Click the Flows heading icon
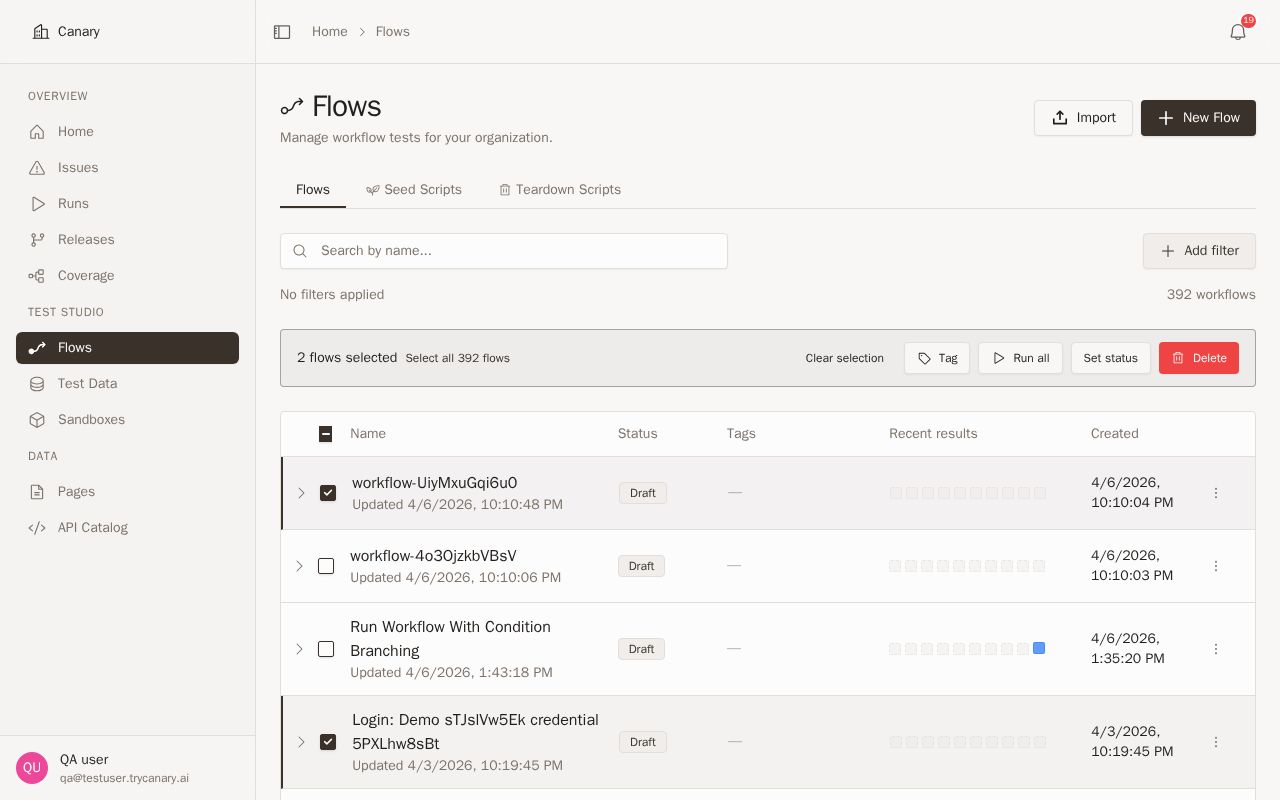Viewport: 1280px width, 800px height. click(x=292, y=107)
